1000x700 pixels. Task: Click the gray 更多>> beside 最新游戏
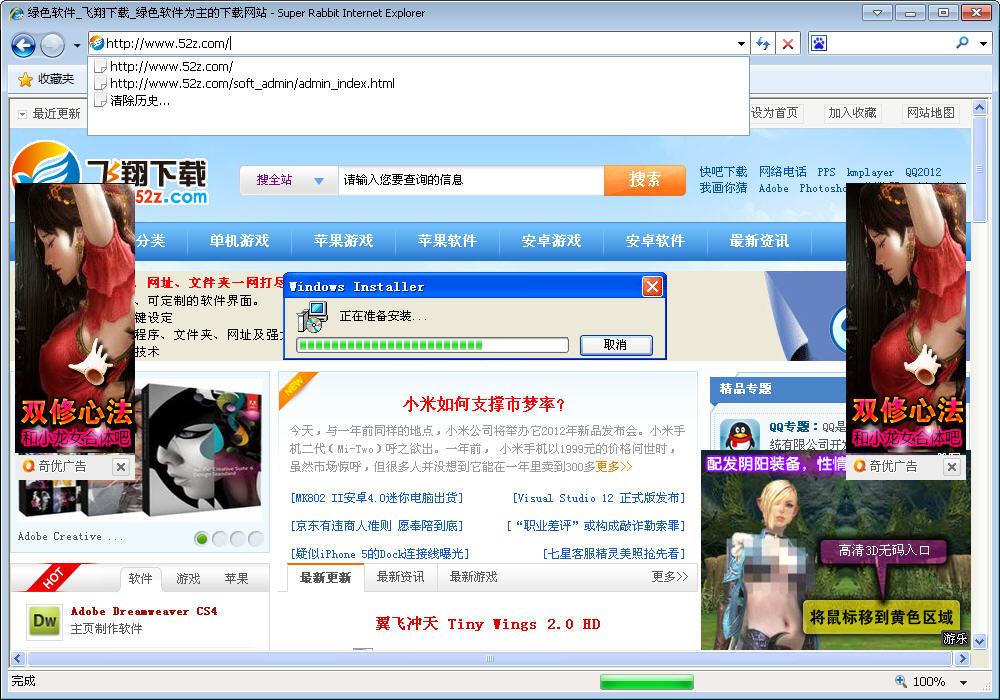pos(670,577)
